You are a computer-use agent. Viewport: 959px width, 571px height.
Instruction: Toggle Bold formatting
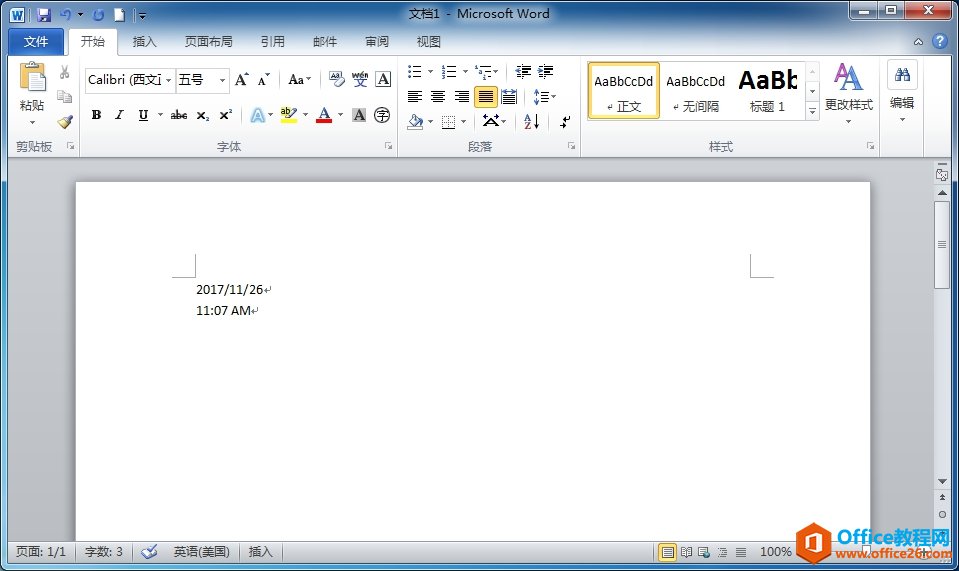pyautogui.click(x=96, y=116)
